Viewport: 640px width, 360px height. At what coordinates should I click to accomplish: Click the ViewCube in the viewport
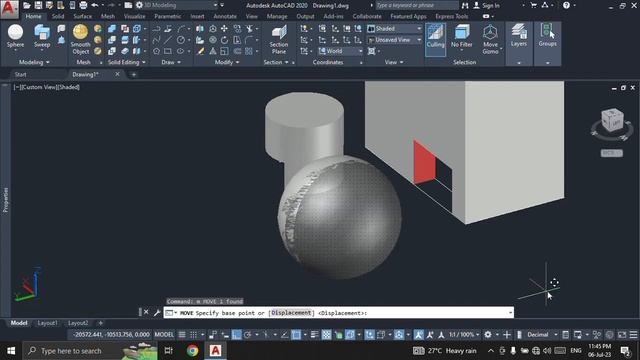(x=612, y=120)
